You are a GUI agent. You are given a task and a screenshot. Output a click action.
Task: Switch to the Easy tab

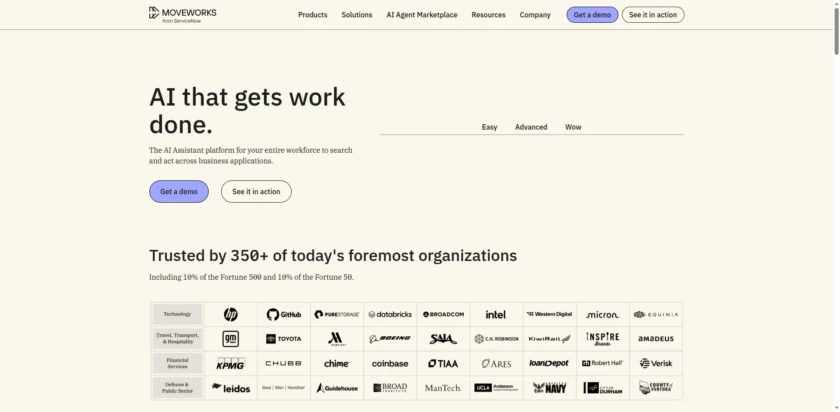click(489, 127)
